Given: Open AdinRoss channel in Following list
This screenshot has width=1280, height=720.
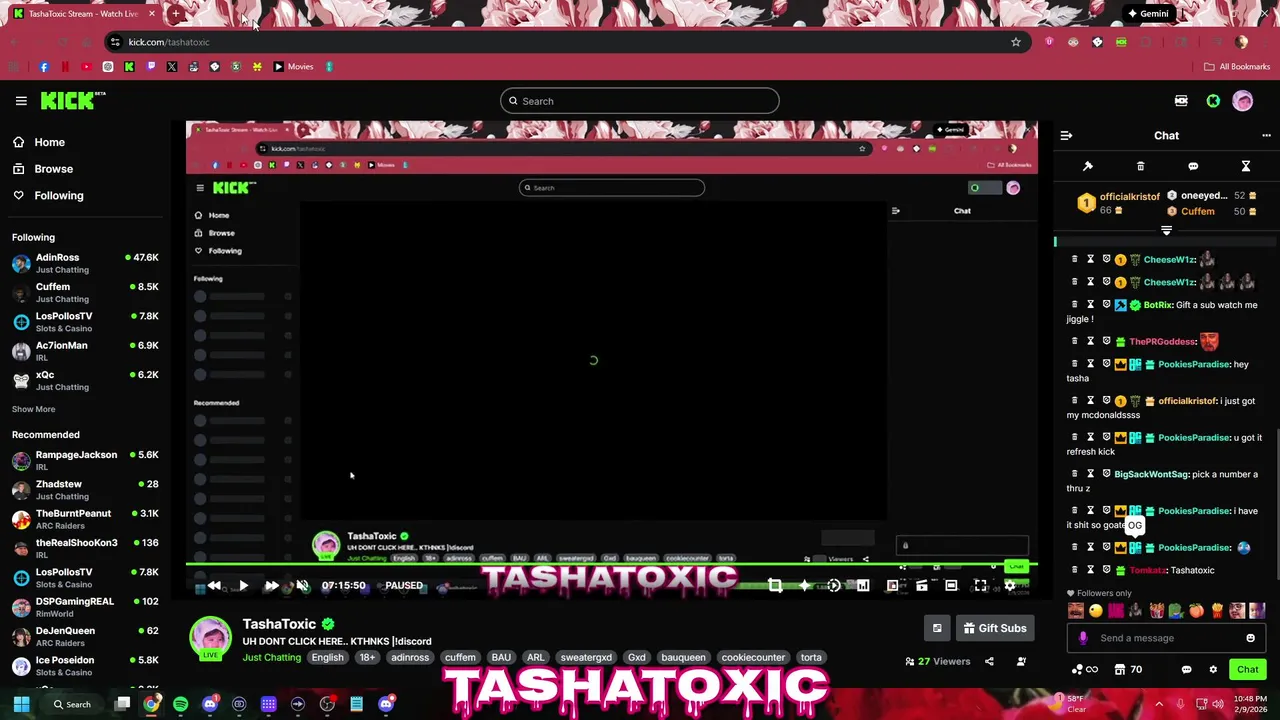Looking at the screenshot, I should point(85,263).
